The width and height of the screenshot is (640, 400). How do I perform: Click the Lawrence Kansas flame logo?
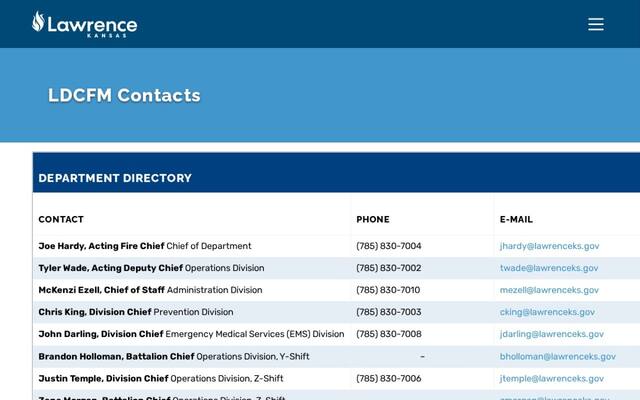pyautogui.click(x=84, y=24)
